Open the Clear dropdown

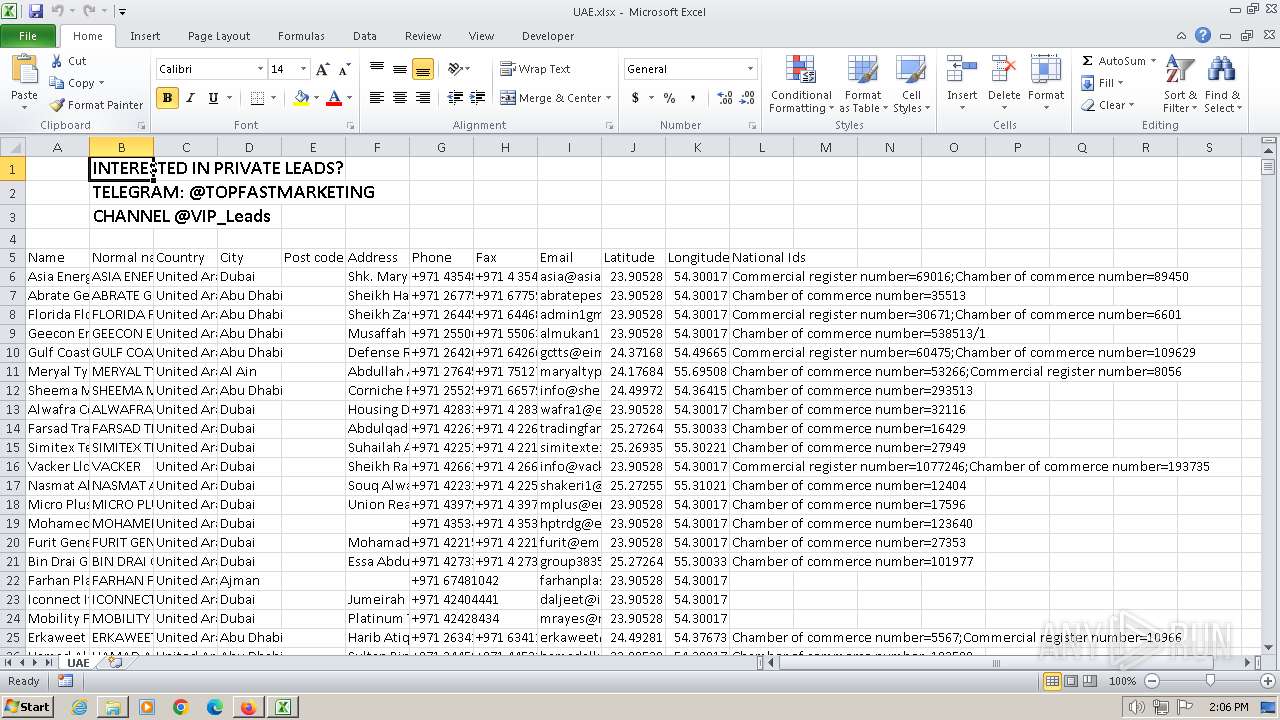point(1107,105)
